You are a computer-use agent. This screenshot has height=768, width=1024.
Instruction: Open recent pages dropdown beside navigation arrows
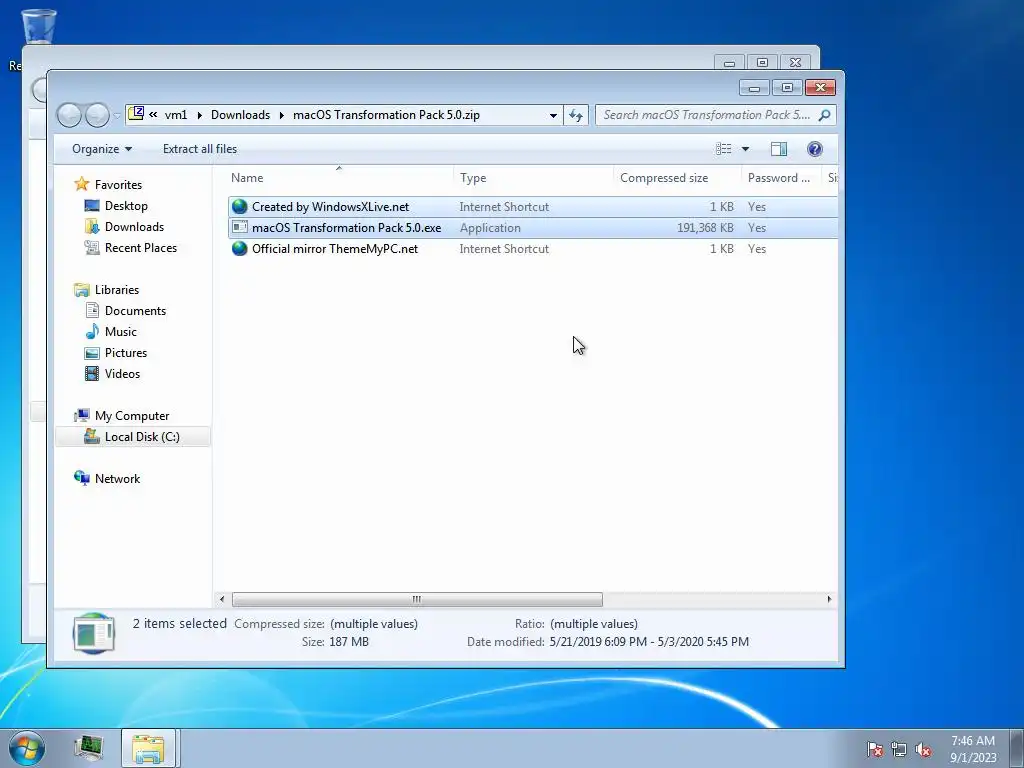coord(117,116)
